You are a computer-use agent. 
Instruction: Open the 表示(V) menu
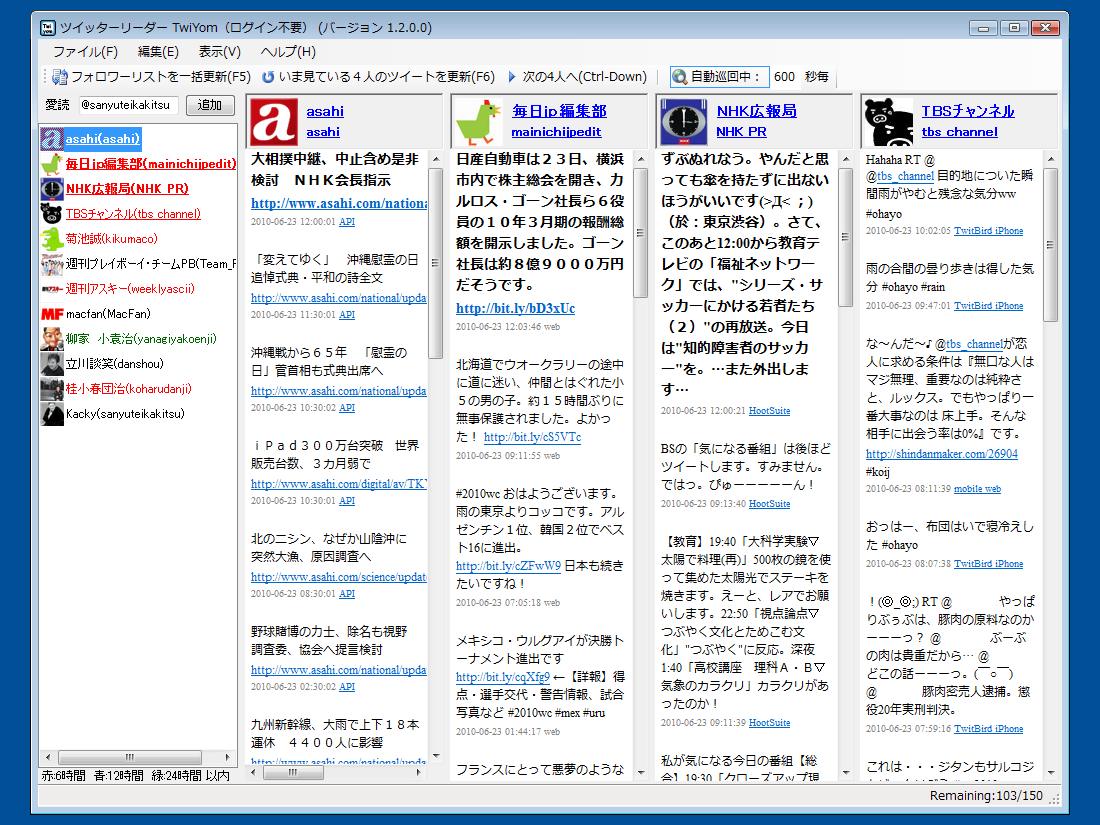point(220,52)
